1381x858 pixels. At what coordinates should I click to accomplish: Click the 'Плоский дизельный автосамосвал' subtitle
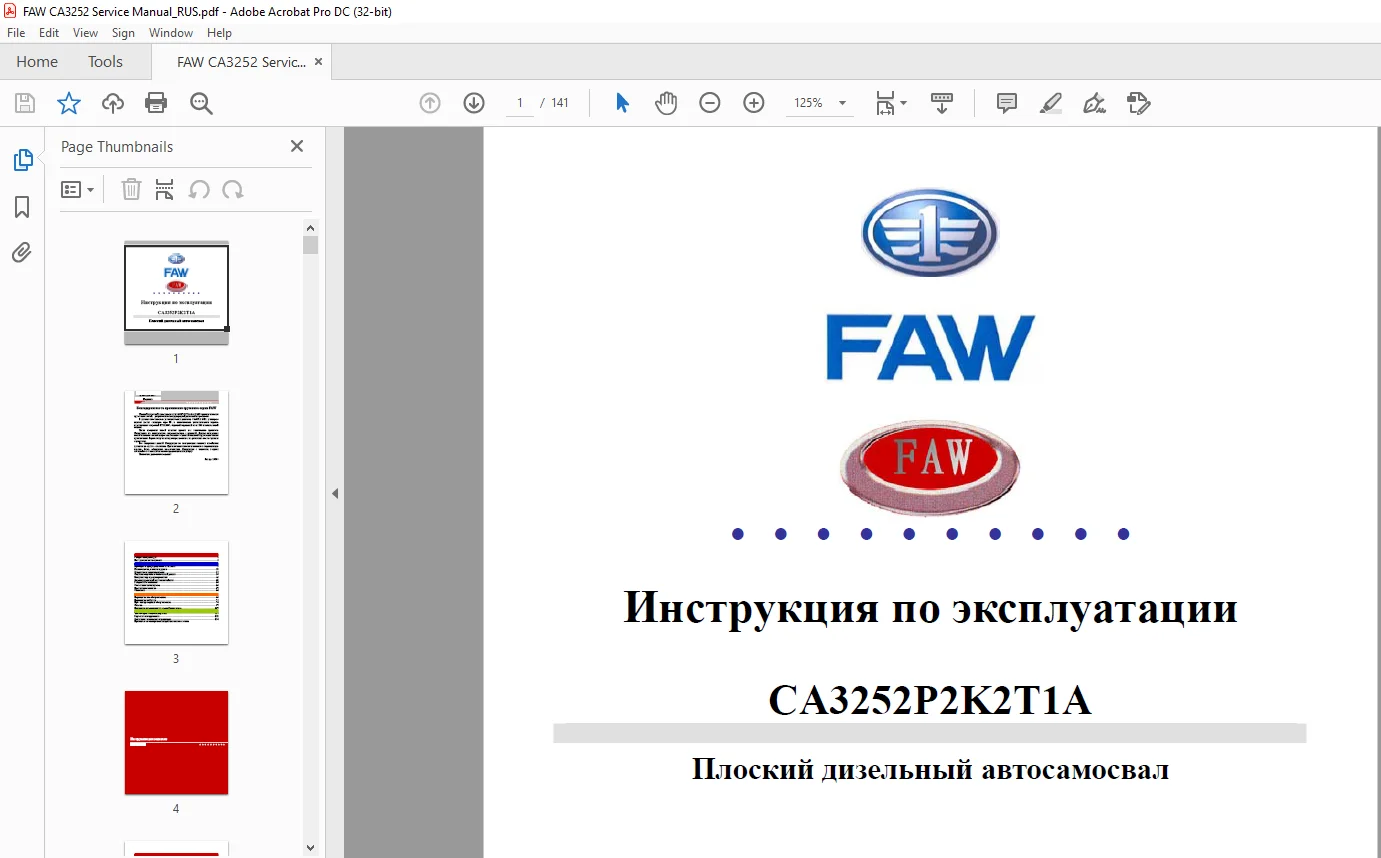coord(930,770)
